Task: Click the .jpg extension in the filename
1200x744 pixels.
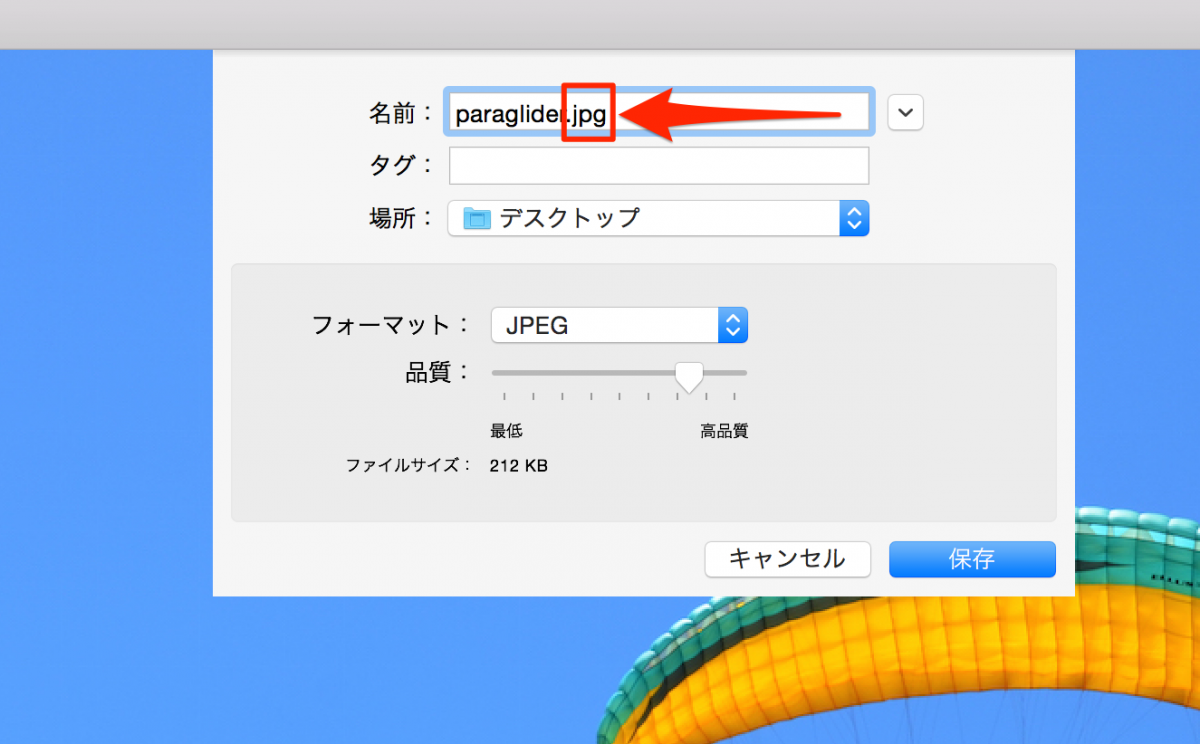Action: (588, 114)
